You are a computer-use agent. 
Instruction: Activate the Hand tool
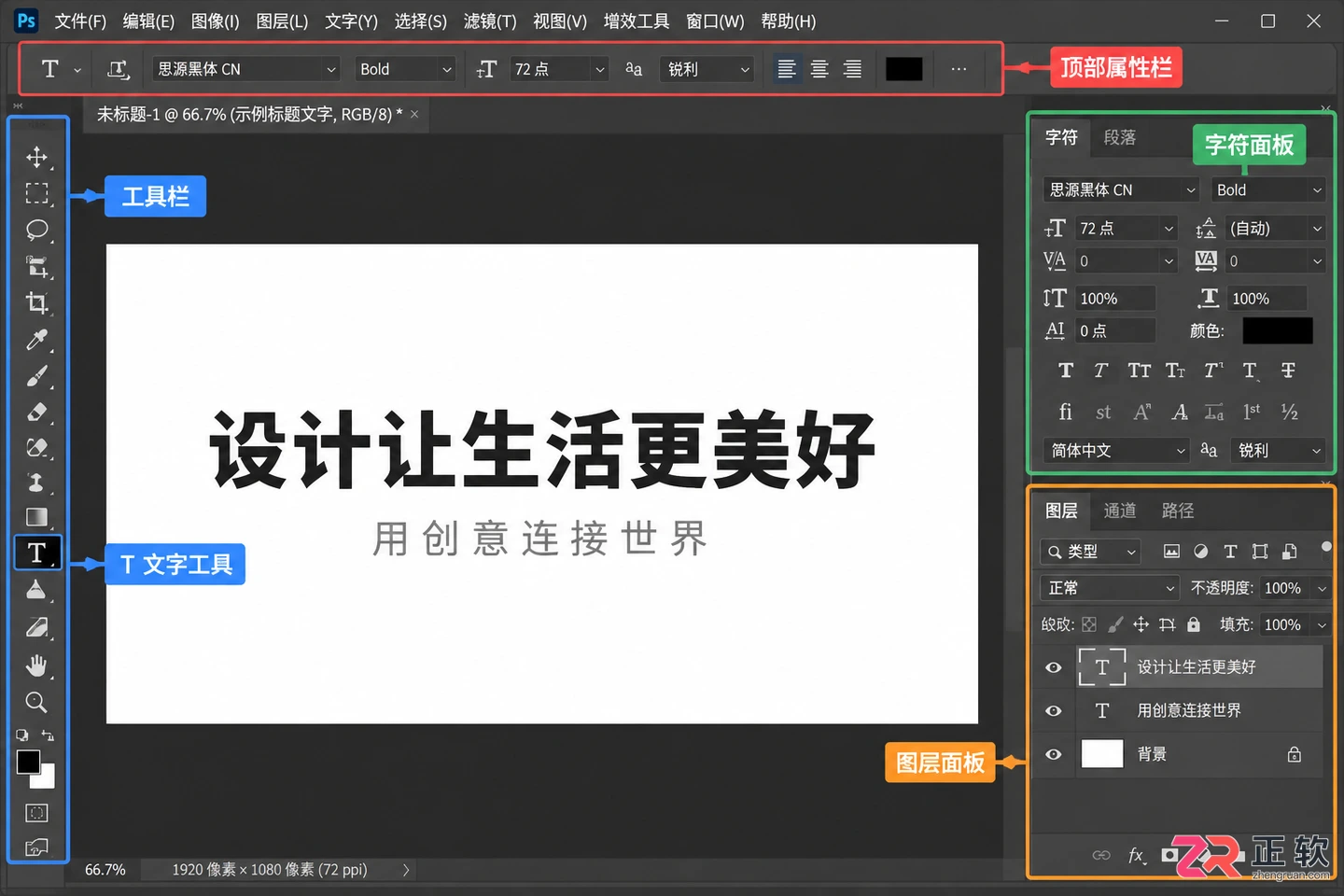(x=36, y=665)
